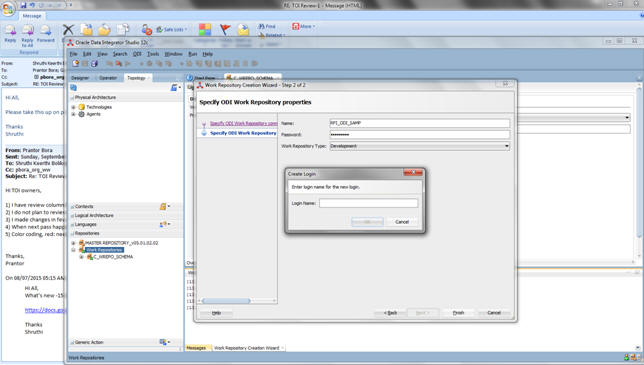
Task: Click the Save All icon in ODI toolbar
Action: pos(94,64)
